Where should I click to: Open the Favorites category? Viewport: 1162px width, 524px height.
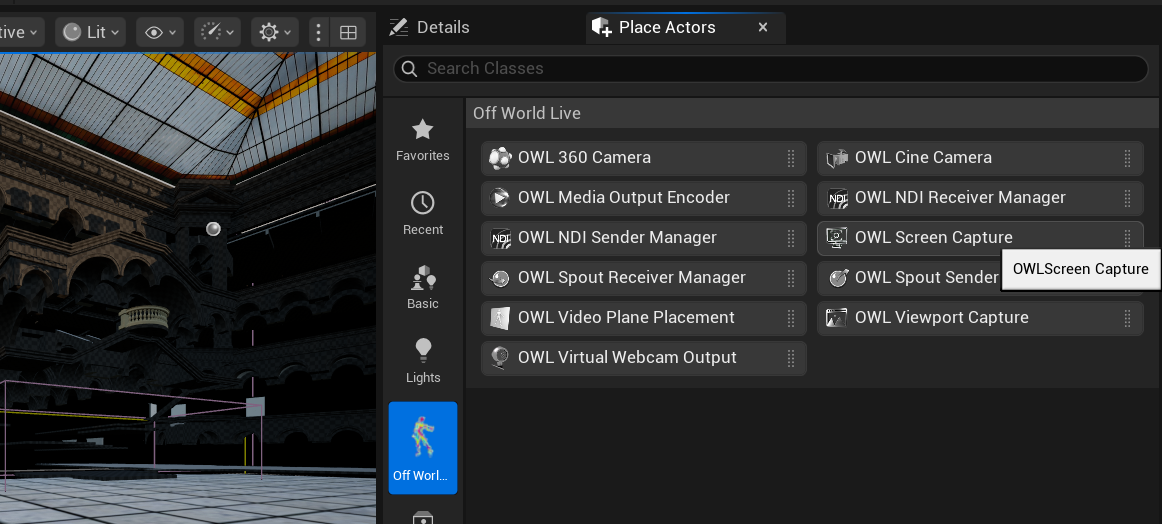(x=422, y=139)
